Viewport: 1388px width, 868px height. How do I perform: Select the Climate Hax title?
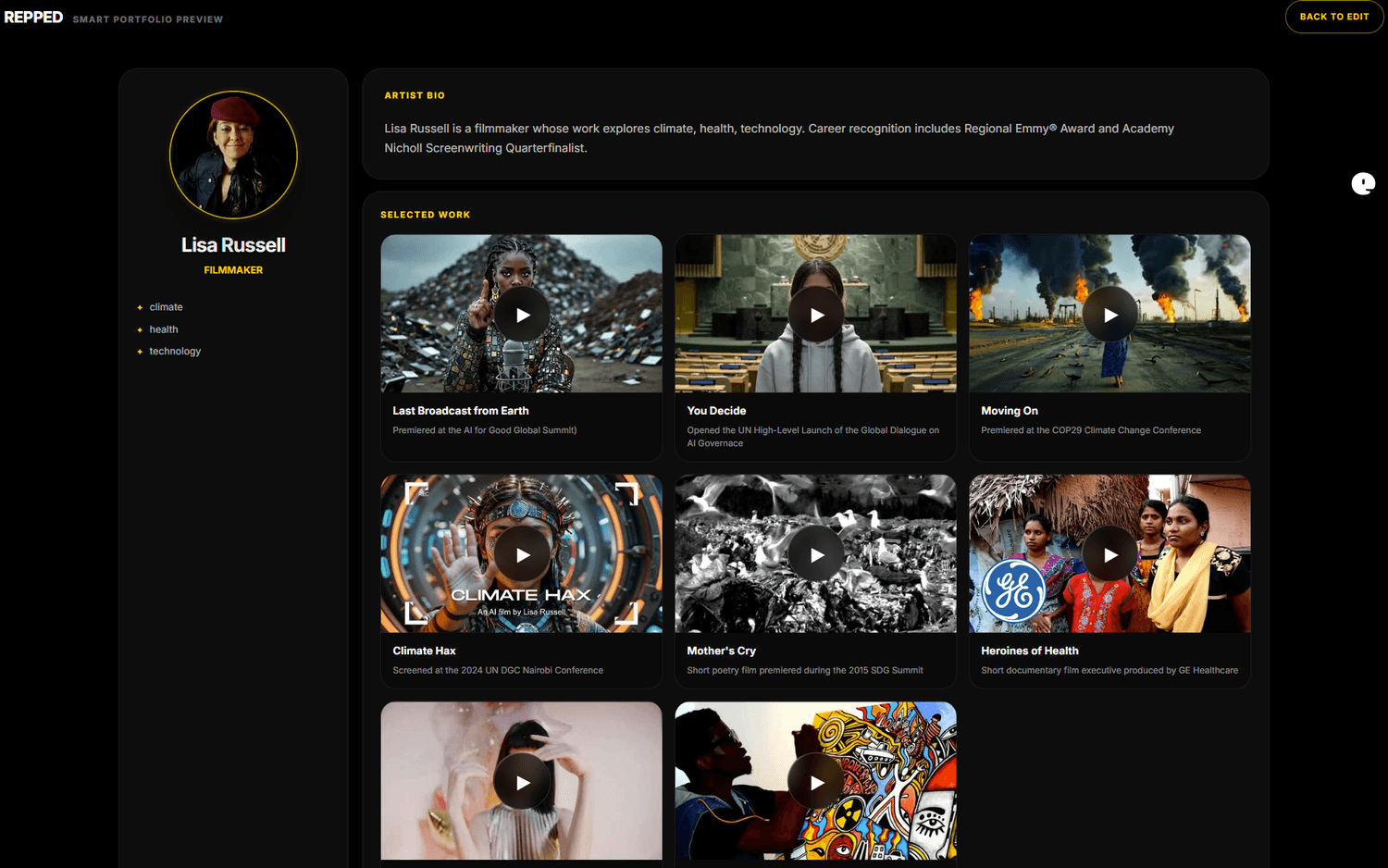[424, 651]
